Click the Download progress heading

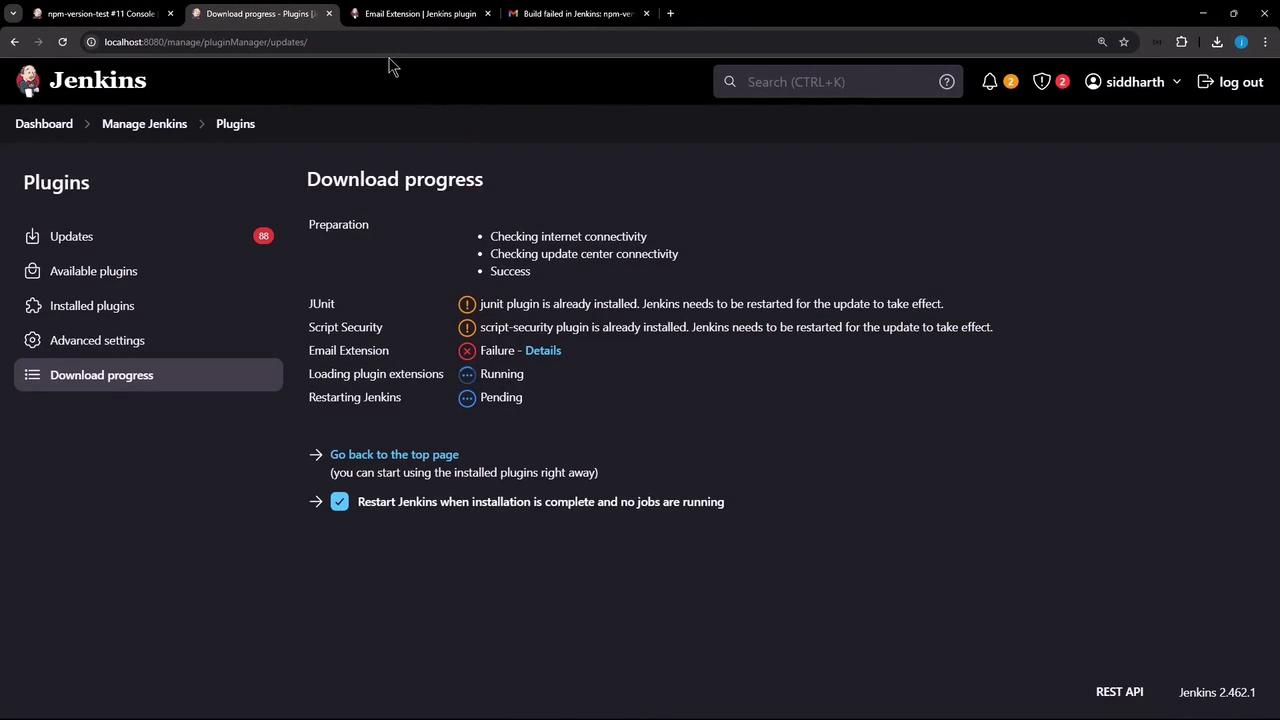click(395, 179)
